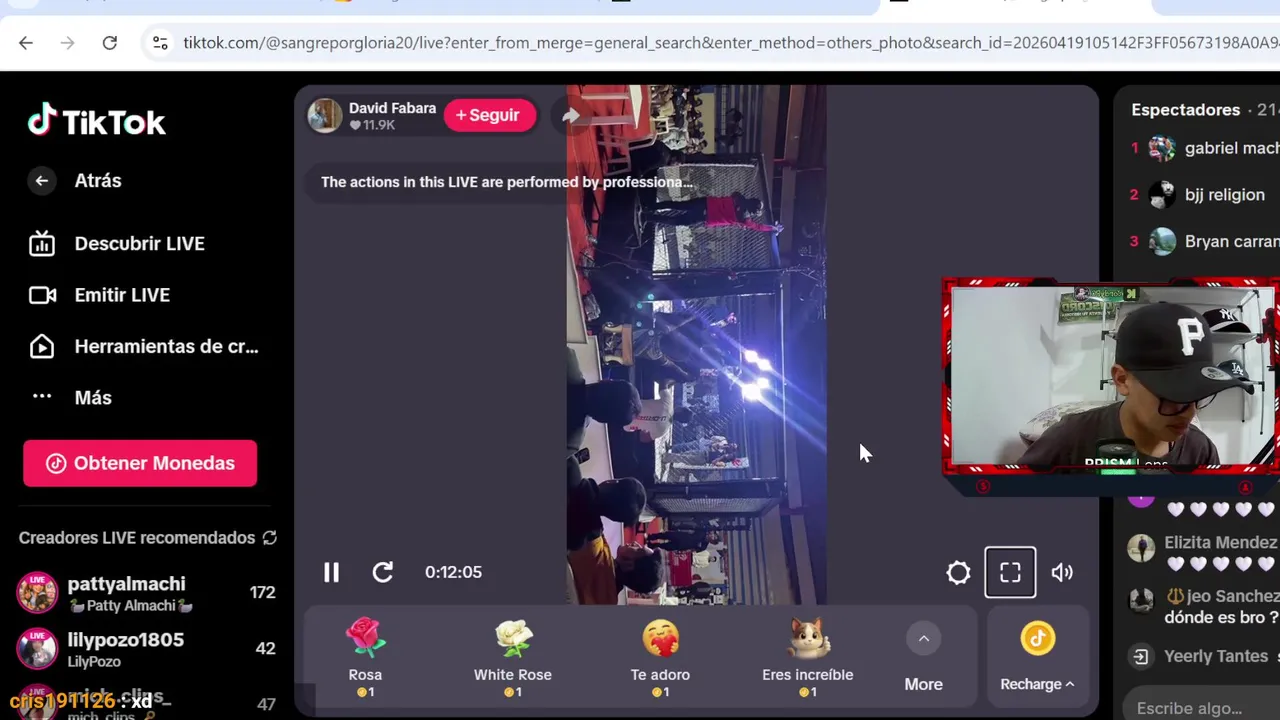1280x720 pixels.
Task: Open gabriel machi viewer entry
Action: tap(1204, 148)
